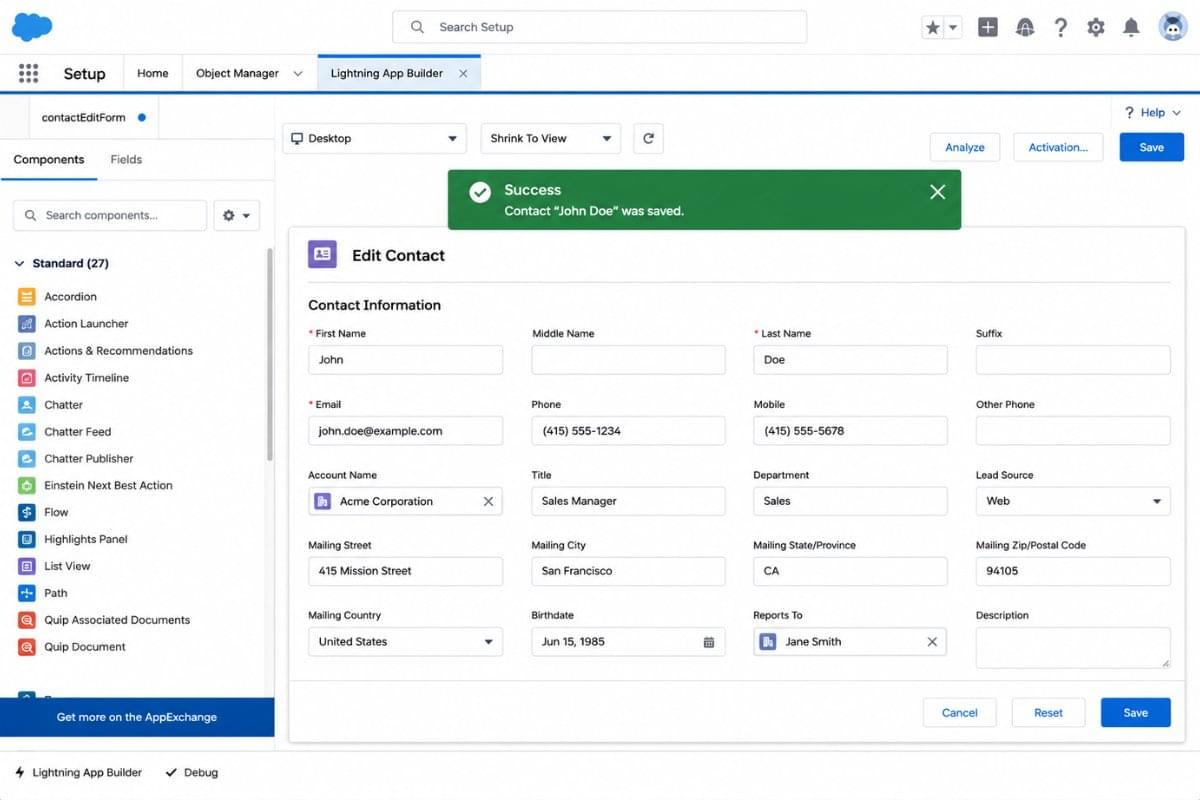Screen dimensions: 1200x800
Task: Remove Jane Smith from Reports To
Action: [x=932, y=642]
